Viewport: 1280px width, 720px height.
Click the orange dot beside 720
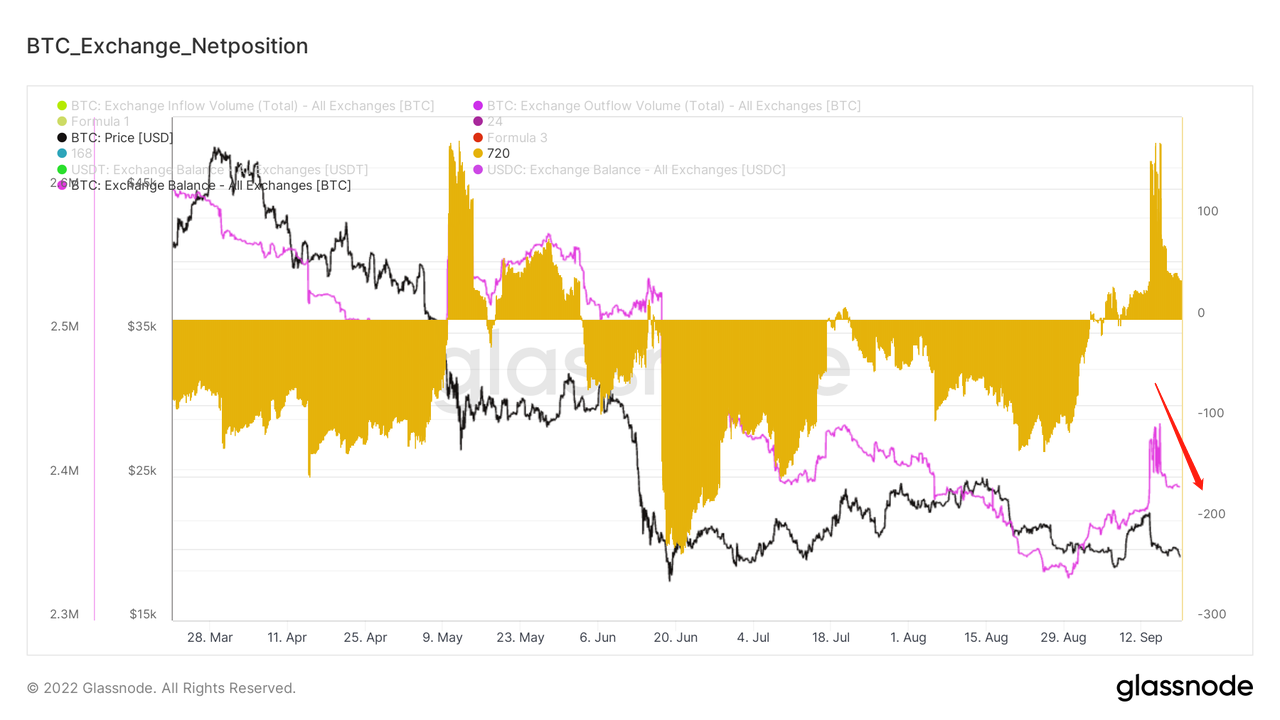478,154
